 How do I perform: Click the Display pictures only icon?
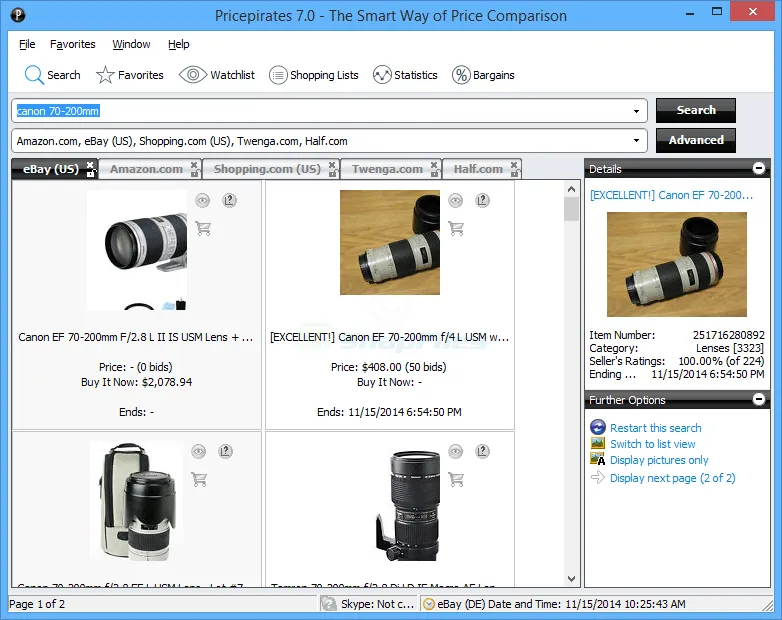(x=597, y=459)
